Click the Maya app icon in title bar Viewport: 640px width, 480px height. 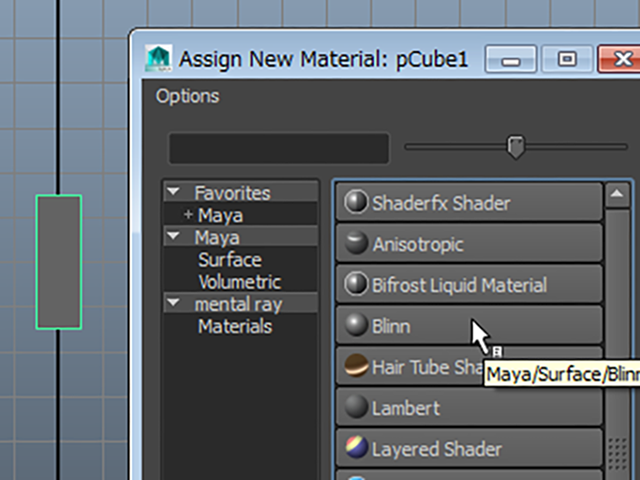(158, 58)
